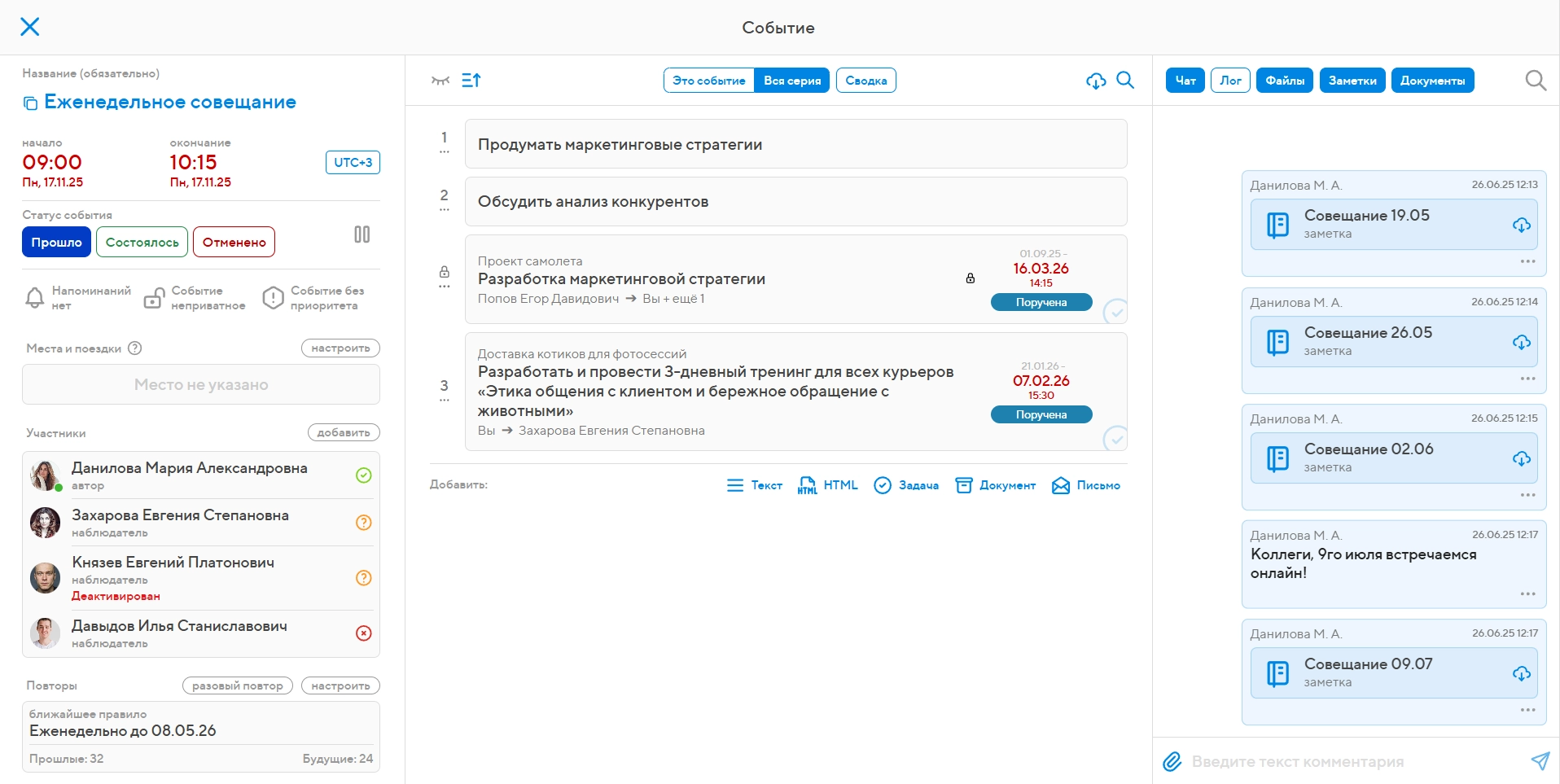Open the help icon next to Места и поездки
Screen dimensions: 1560x784
tap(135, 348)
